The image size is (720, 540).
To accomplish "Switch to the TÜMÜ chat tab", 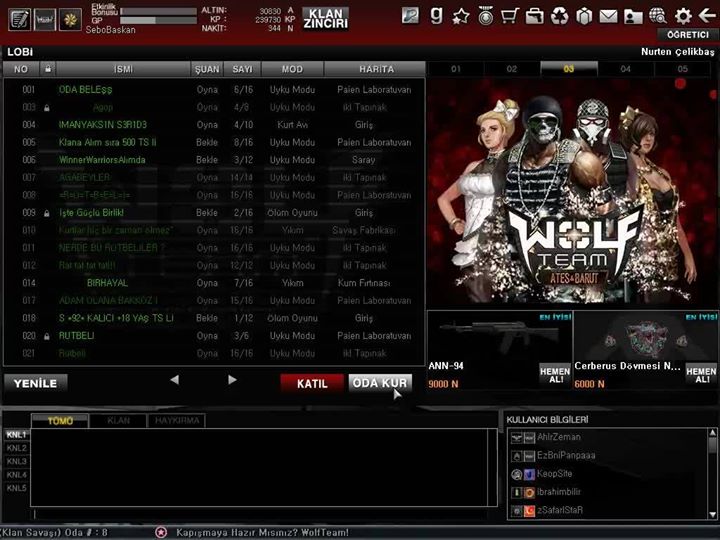I will click(60, 421).
